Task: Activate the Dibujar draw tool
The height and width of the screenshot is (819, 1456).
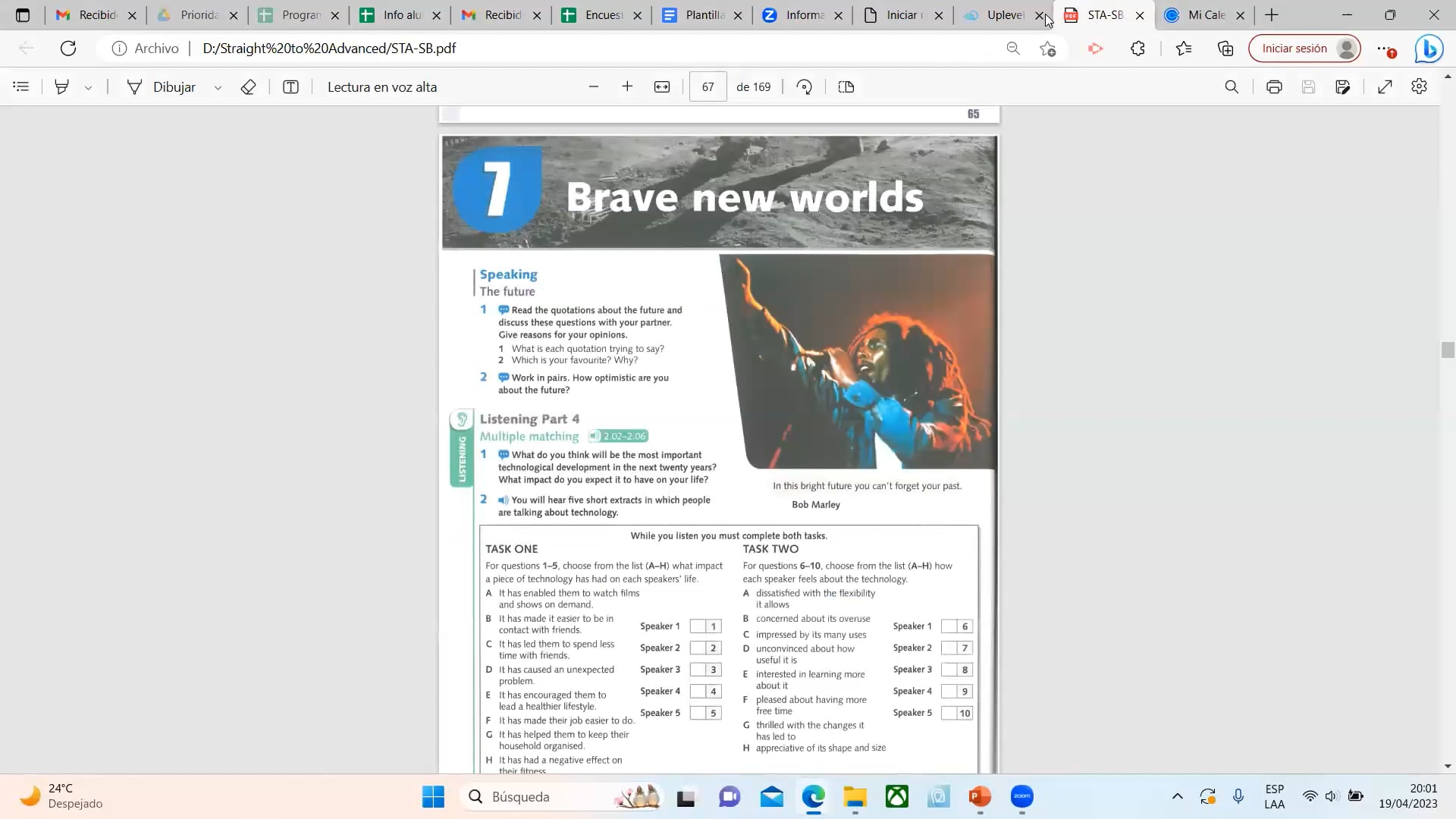Action: [162, 87]
